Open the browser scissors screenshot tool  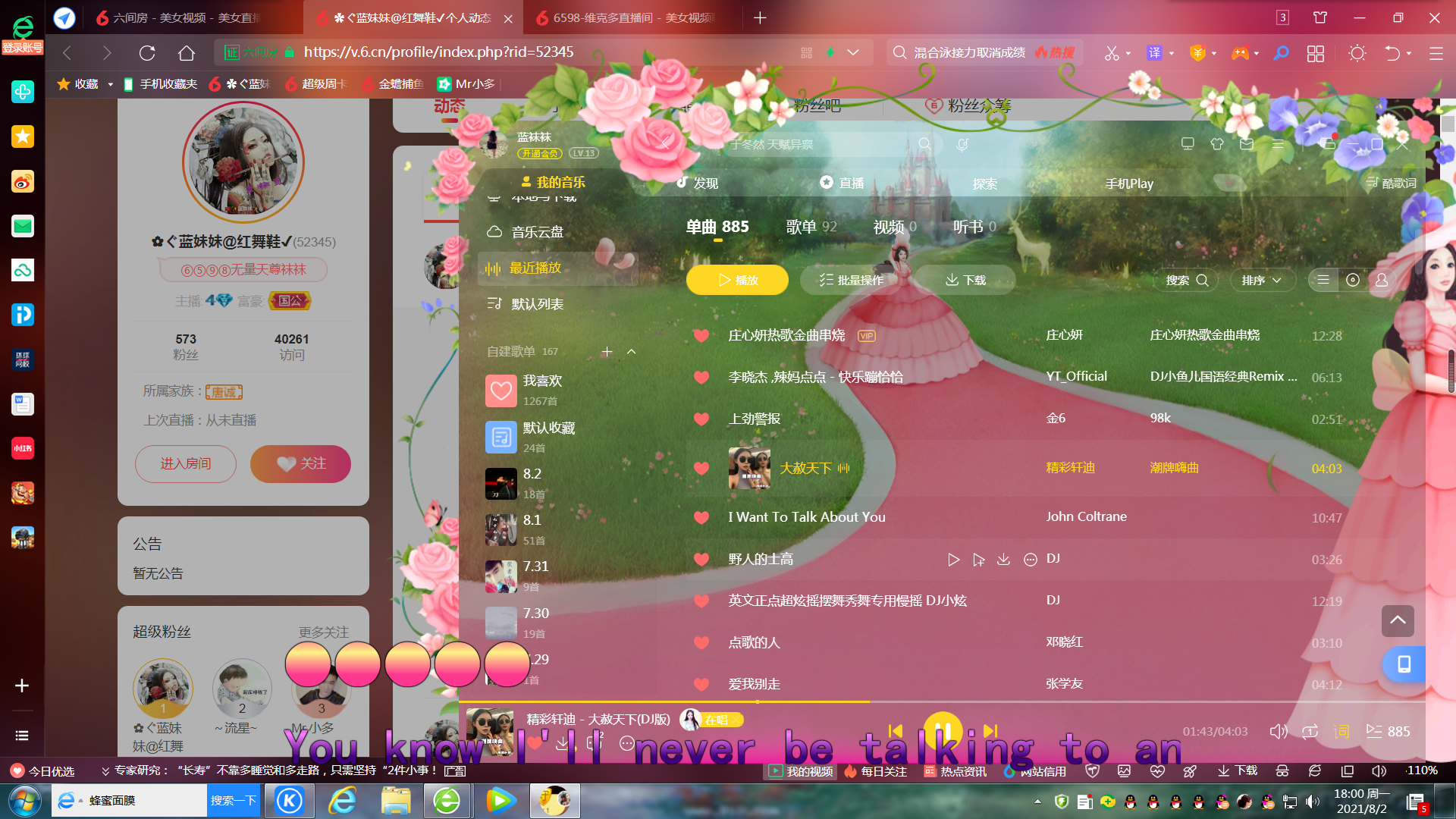pyautogui.click(x=1112, y=53)
